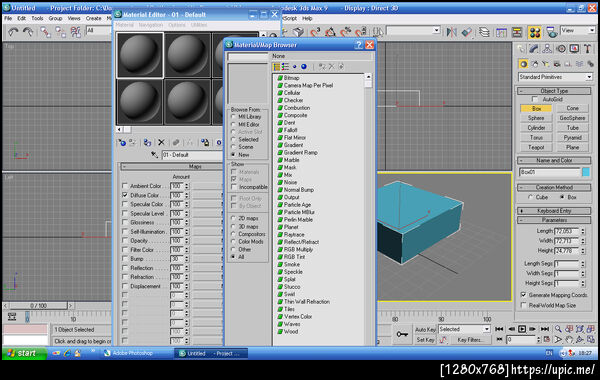Click the Zoom magnifier viewport control
The width and height of the screenshot is (600, 380).
click(x=558, y=329)
